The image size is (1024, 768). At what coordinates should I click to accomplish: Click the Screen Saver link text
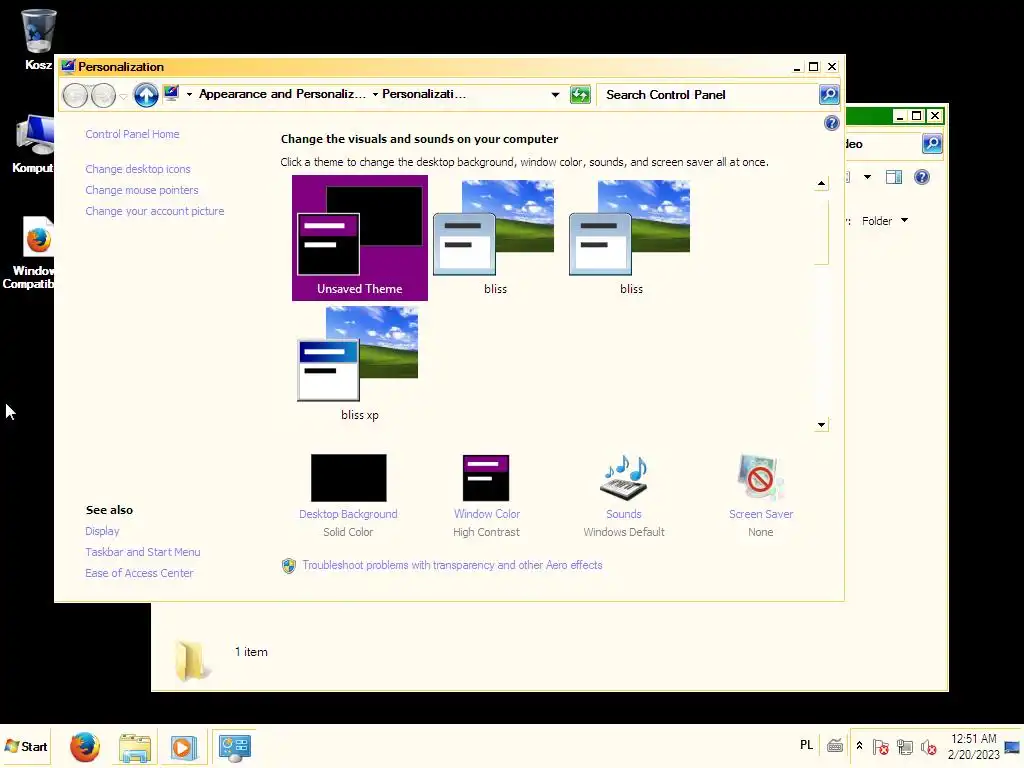761,514
